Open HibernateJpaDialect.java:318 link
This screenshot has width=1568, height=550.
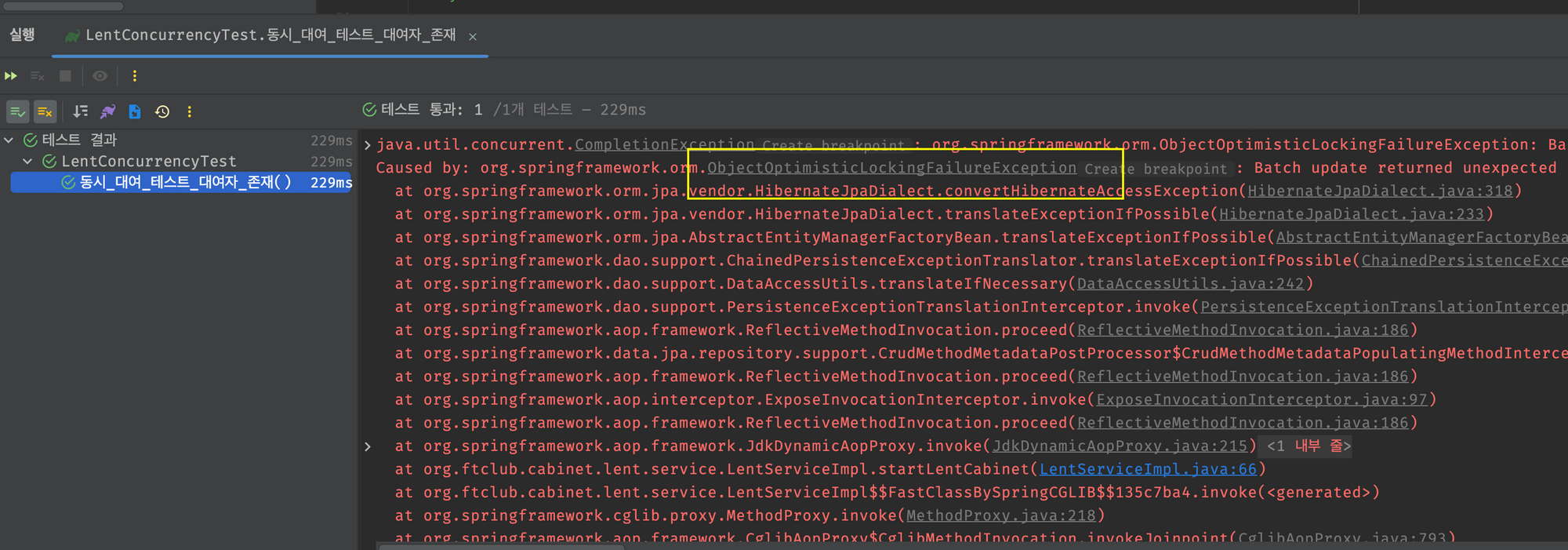click(1380, 191)
